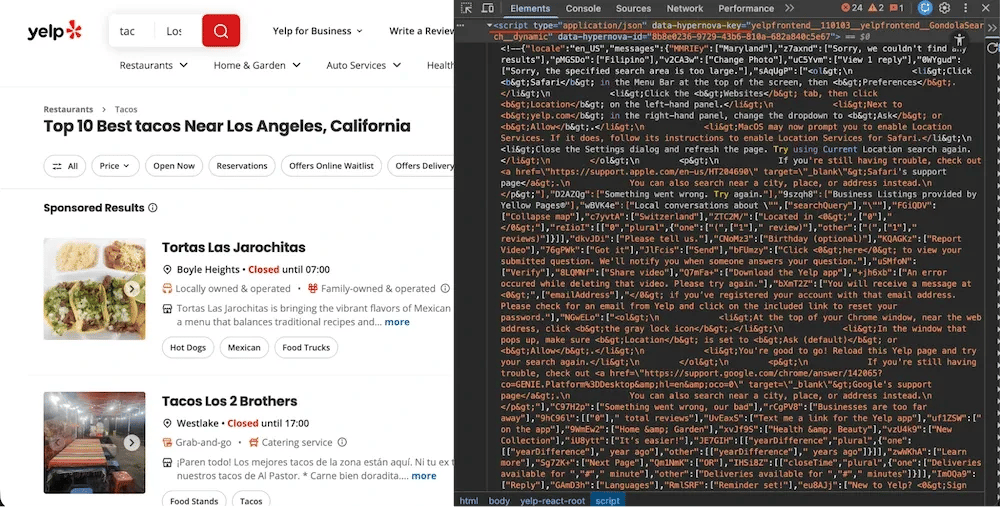
Task: Click the red Yelp search button
Action: point(220,31)
